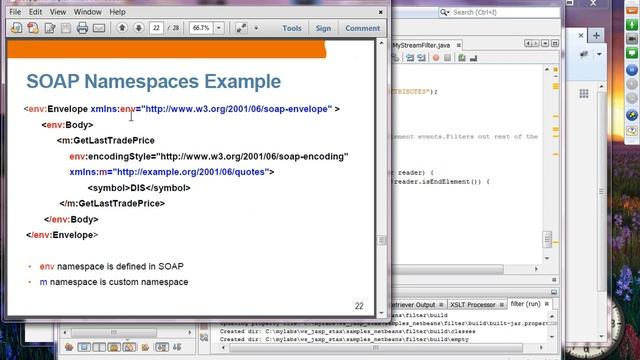Open the zoom percentage dropdown arrow
640x360 pixels.
(x=219, y=28)
